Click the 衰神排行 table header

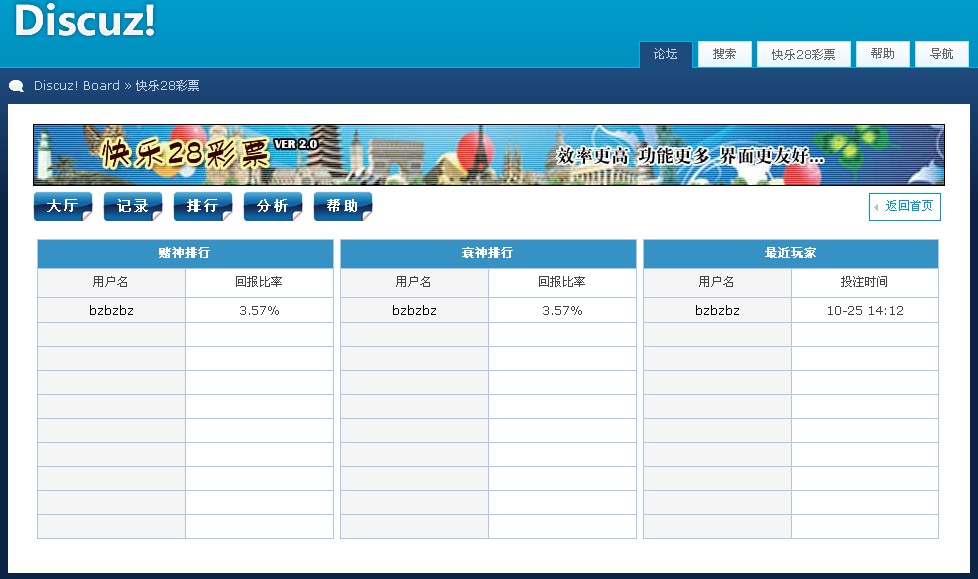tap(488, 253)
